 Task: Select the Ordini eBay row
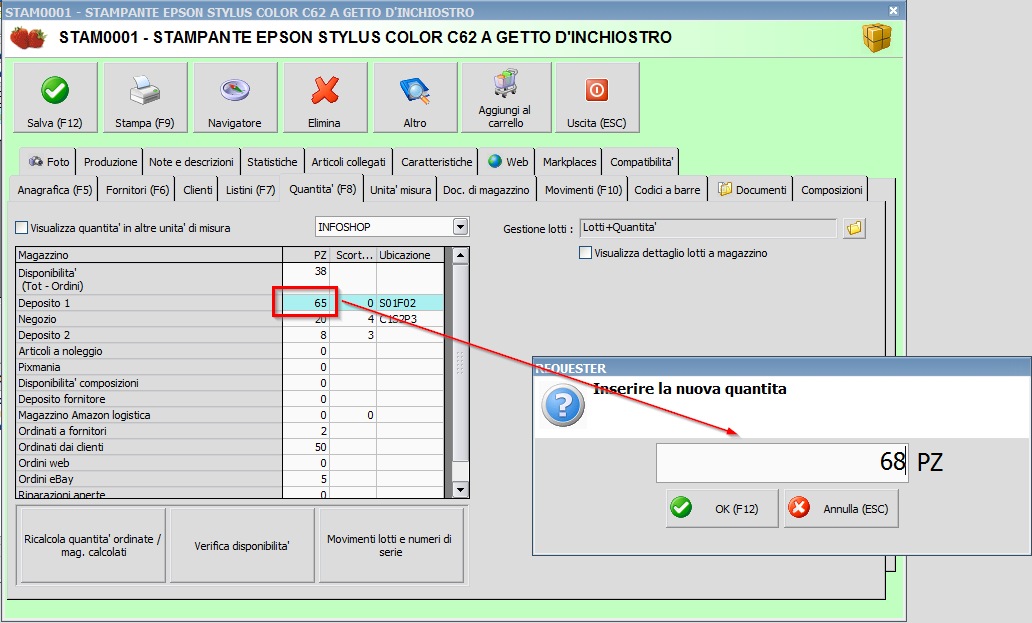point(230,479)
